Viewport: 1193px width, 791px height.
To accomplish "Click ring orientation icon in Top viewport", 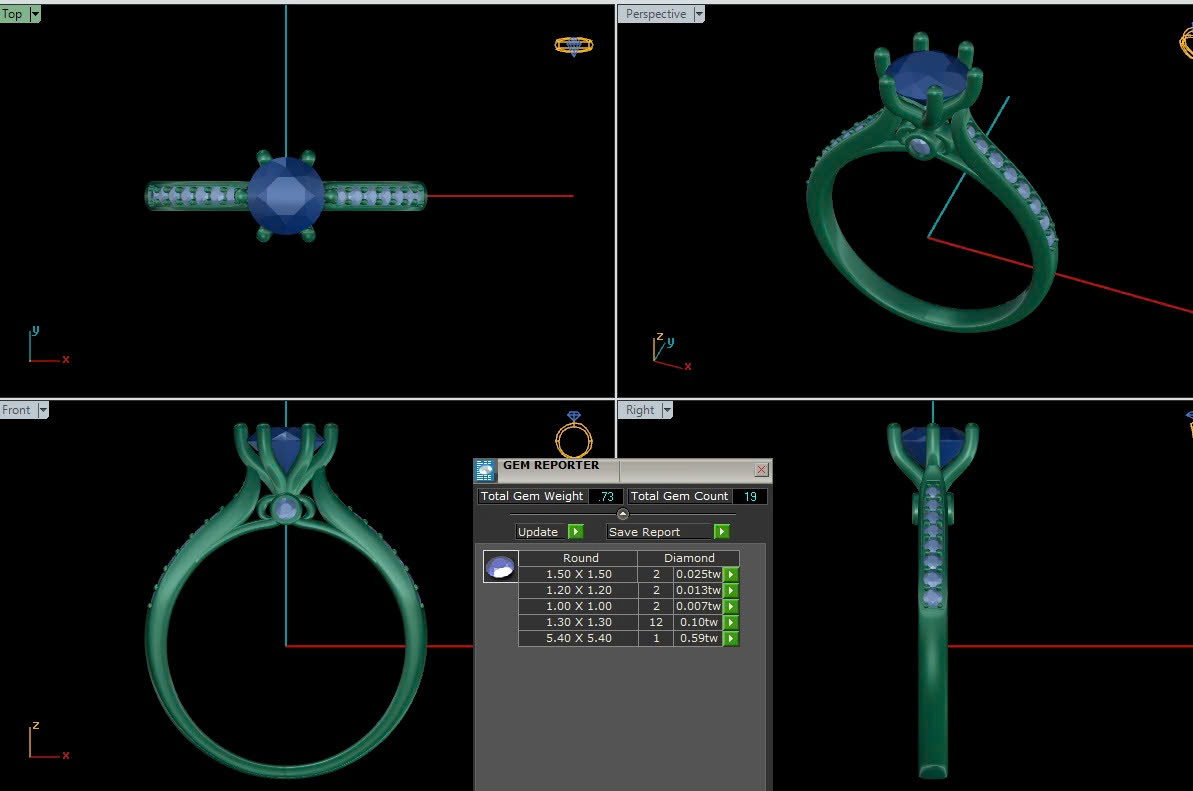I will pos(573,46).
